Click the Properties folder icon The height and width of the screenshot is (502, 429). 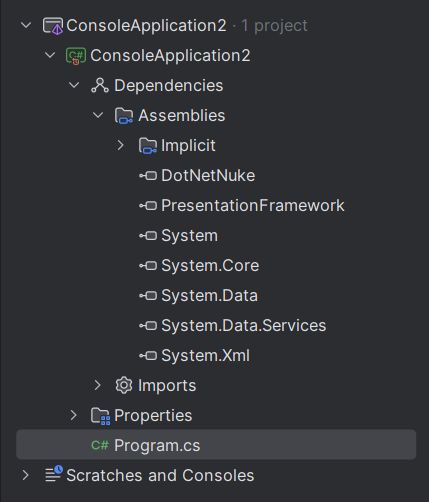[100, 416]
